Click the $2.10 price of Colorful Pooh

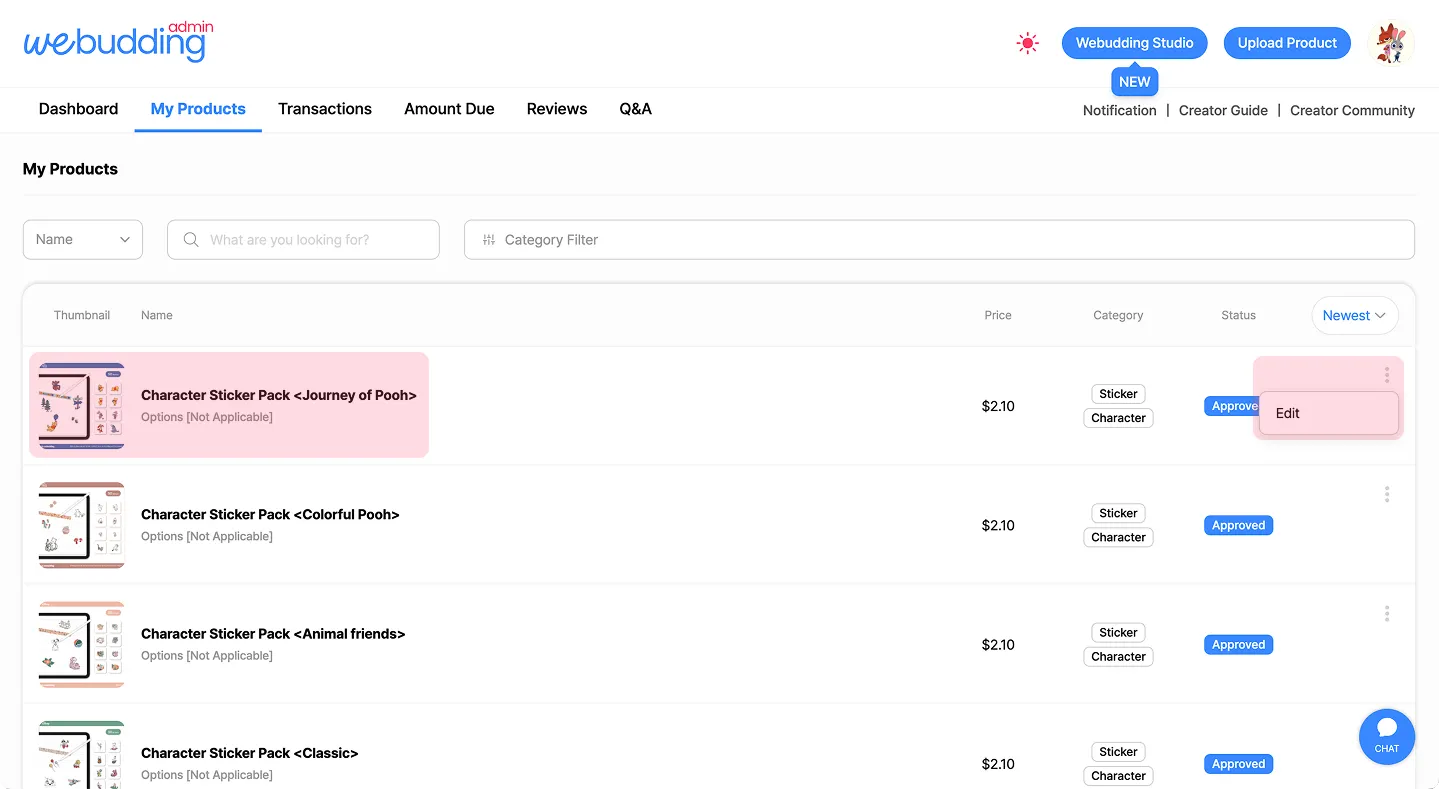[998, 525]
